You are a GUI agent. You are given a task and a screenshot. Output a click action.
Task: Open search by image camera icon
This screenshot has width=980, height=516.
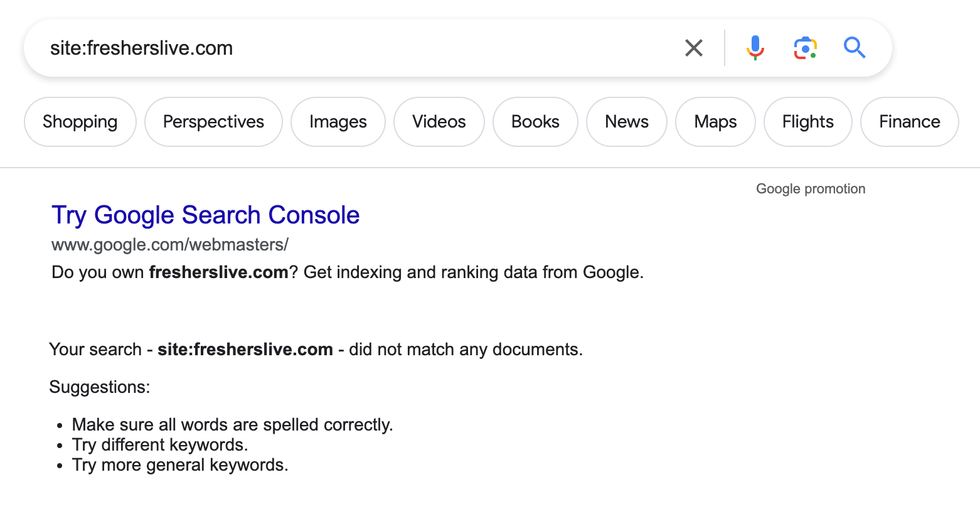tap(805, 48)
